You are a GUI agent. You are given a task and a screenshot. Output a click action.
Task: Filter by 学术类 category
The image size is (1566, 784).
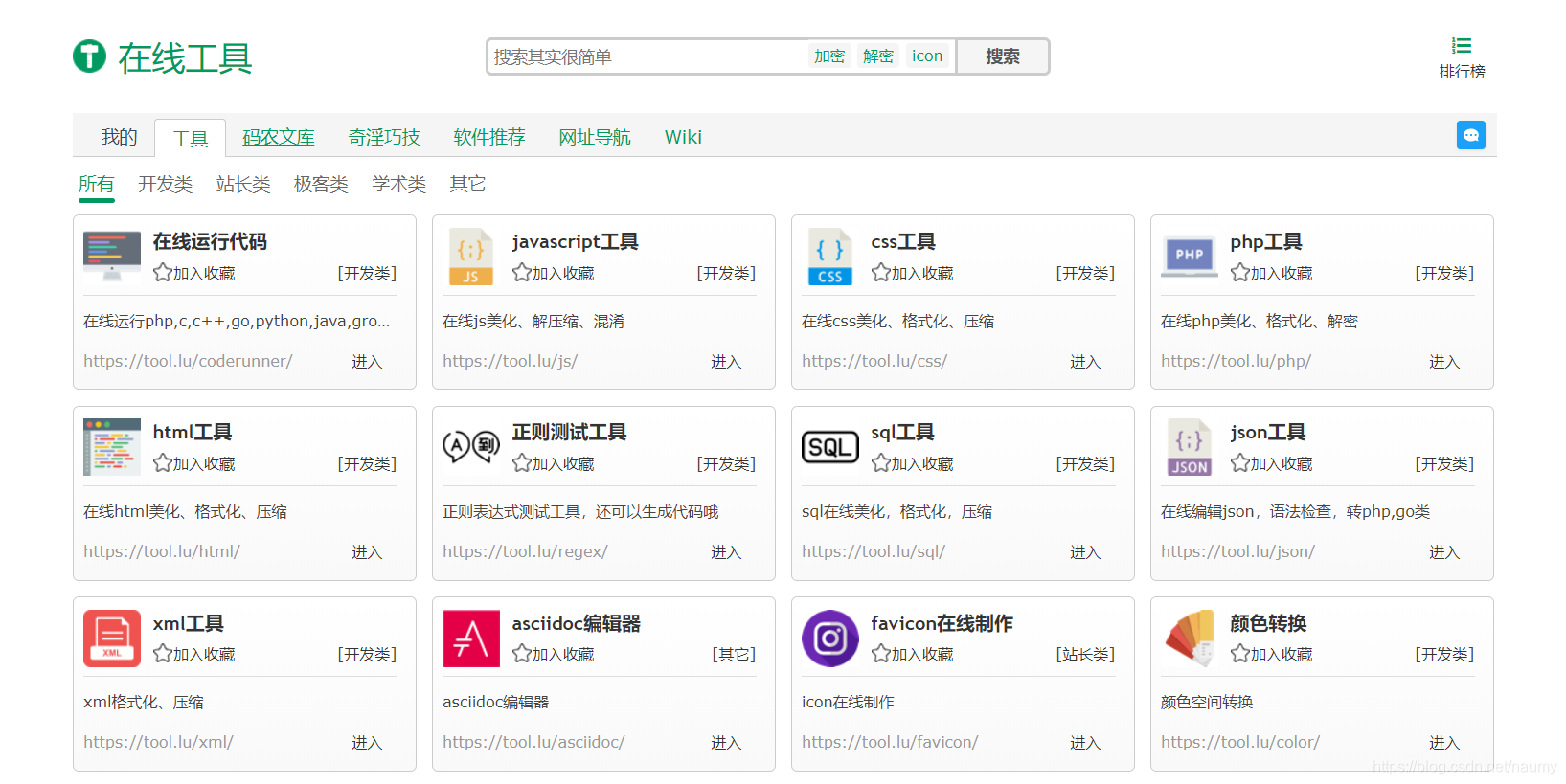[398, 184]
